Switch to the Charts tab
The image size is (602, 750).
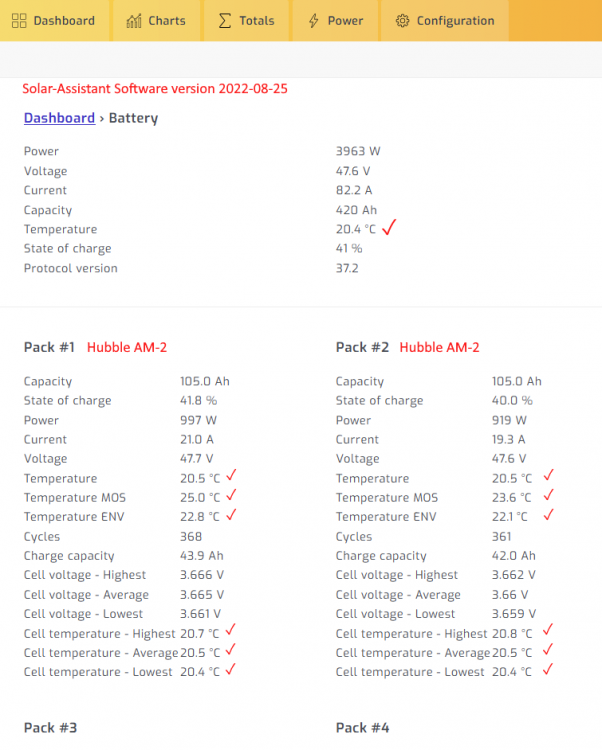(156, 21)
